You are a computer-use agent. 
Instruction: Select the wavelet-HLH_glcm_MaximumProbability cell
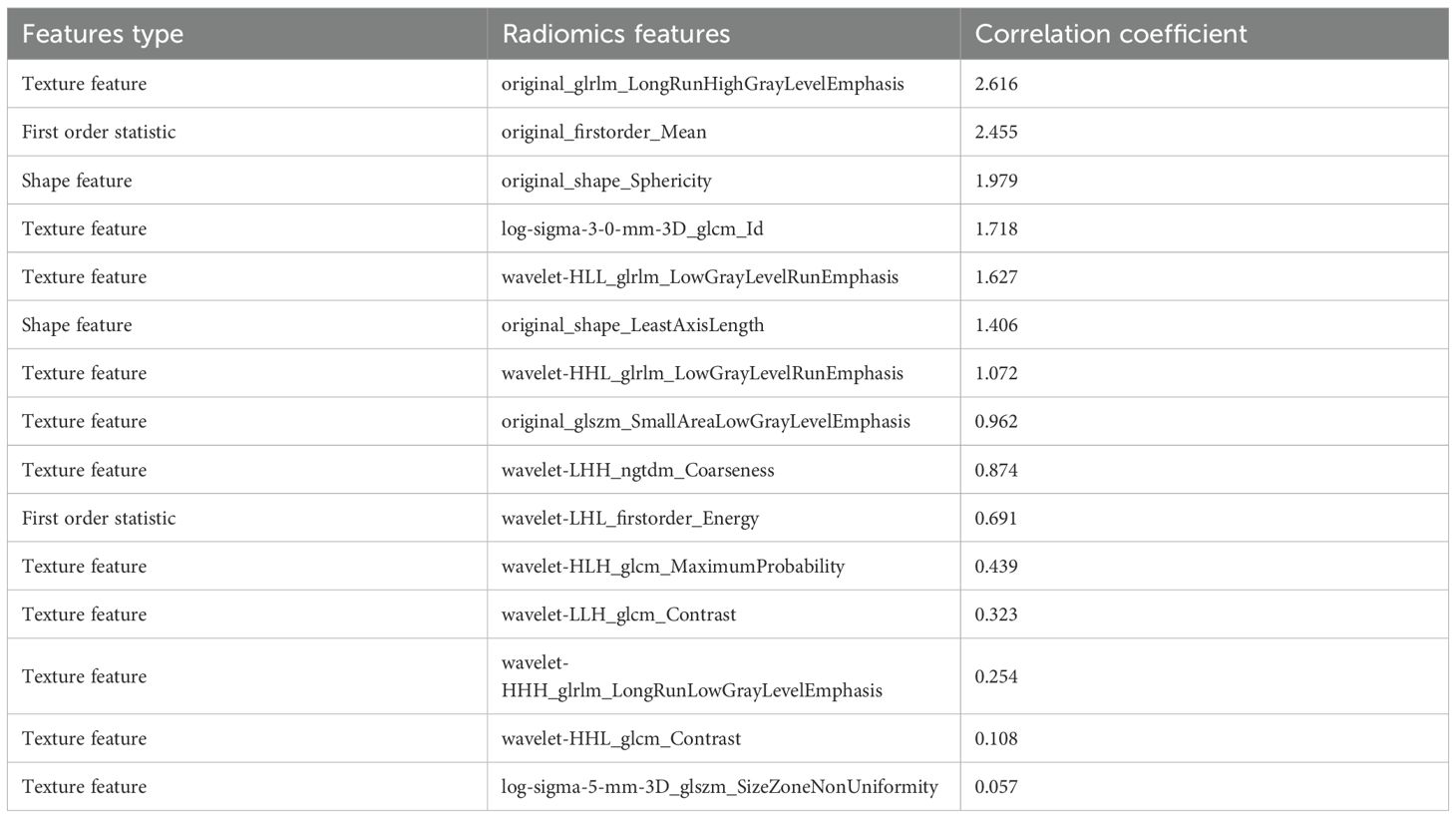[x=672, y=567]
